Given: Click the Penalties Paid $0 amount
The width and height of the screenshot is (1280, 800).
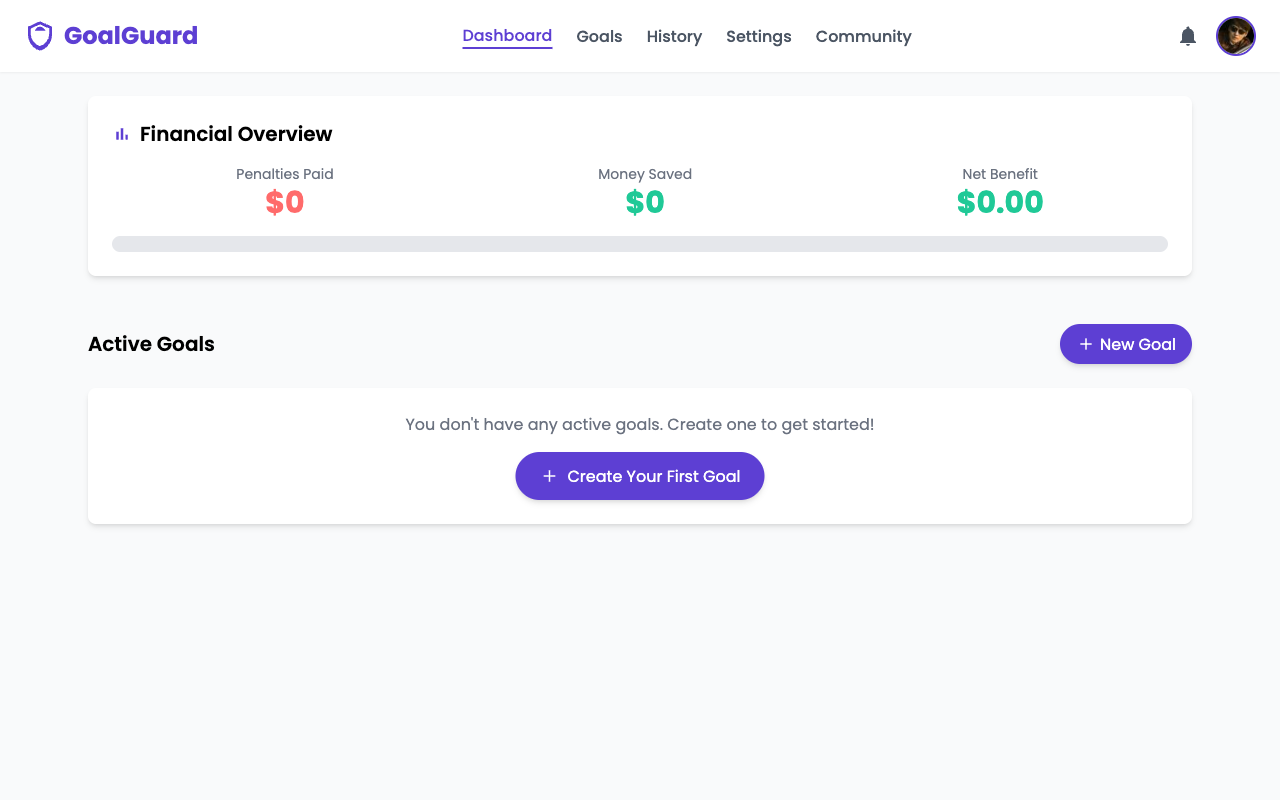Looking at the screenshot, I should [284, 202].
